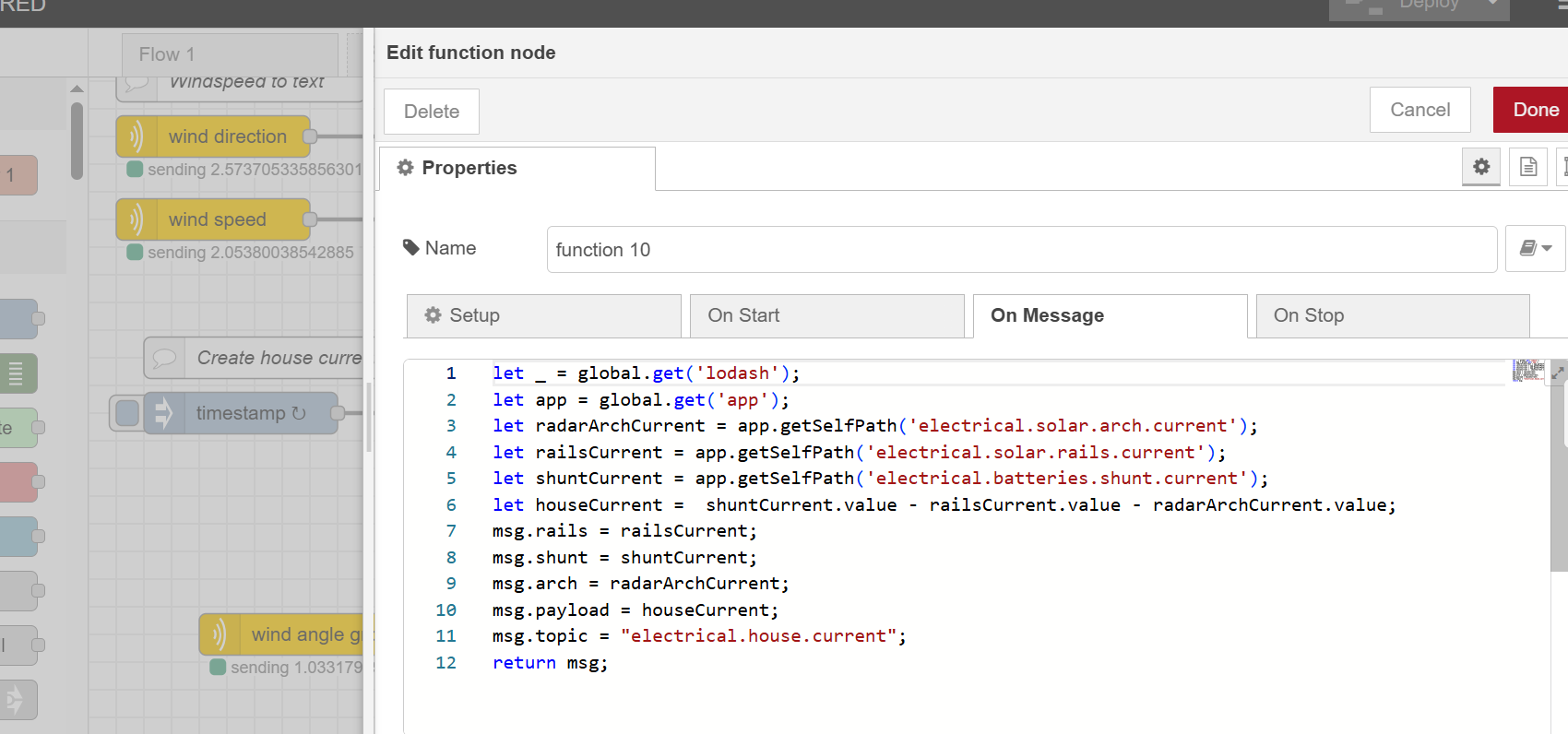Screen dimensions: 1568x734
Task: Click the palette scroll up arrow
Action: click(x=77, y=89)
